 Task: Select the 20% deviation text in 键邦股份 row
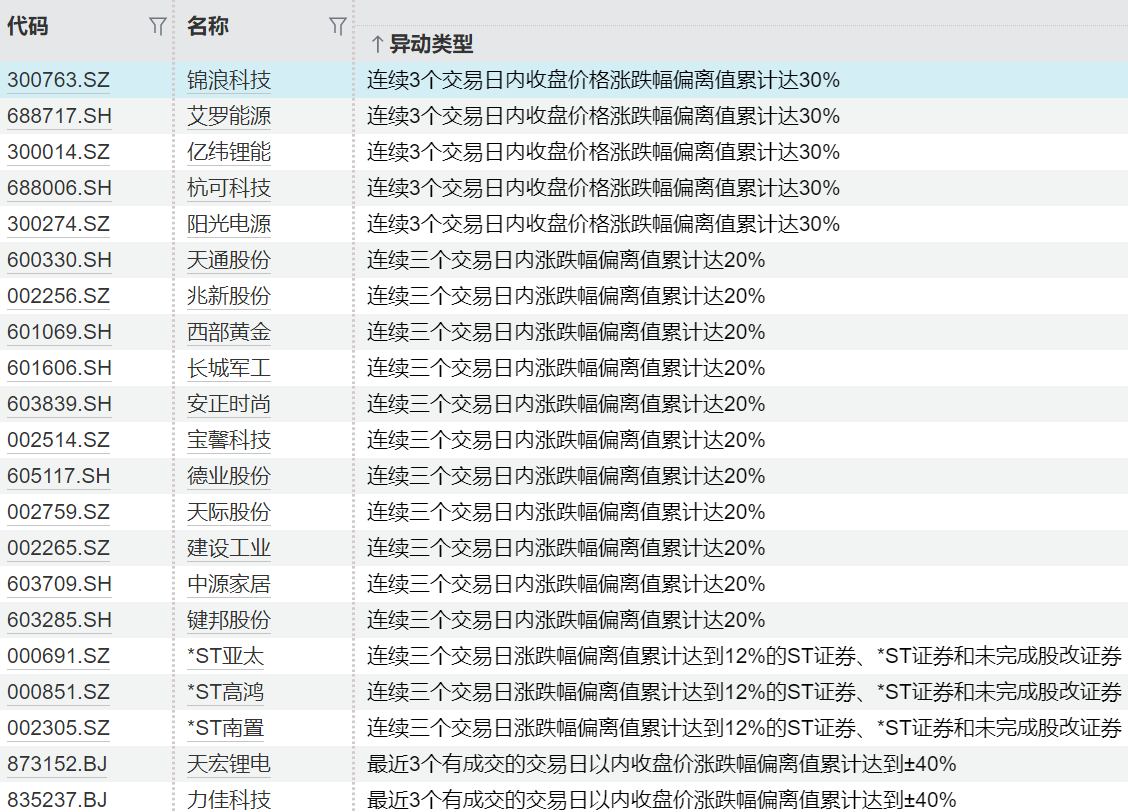click(566, 619)
